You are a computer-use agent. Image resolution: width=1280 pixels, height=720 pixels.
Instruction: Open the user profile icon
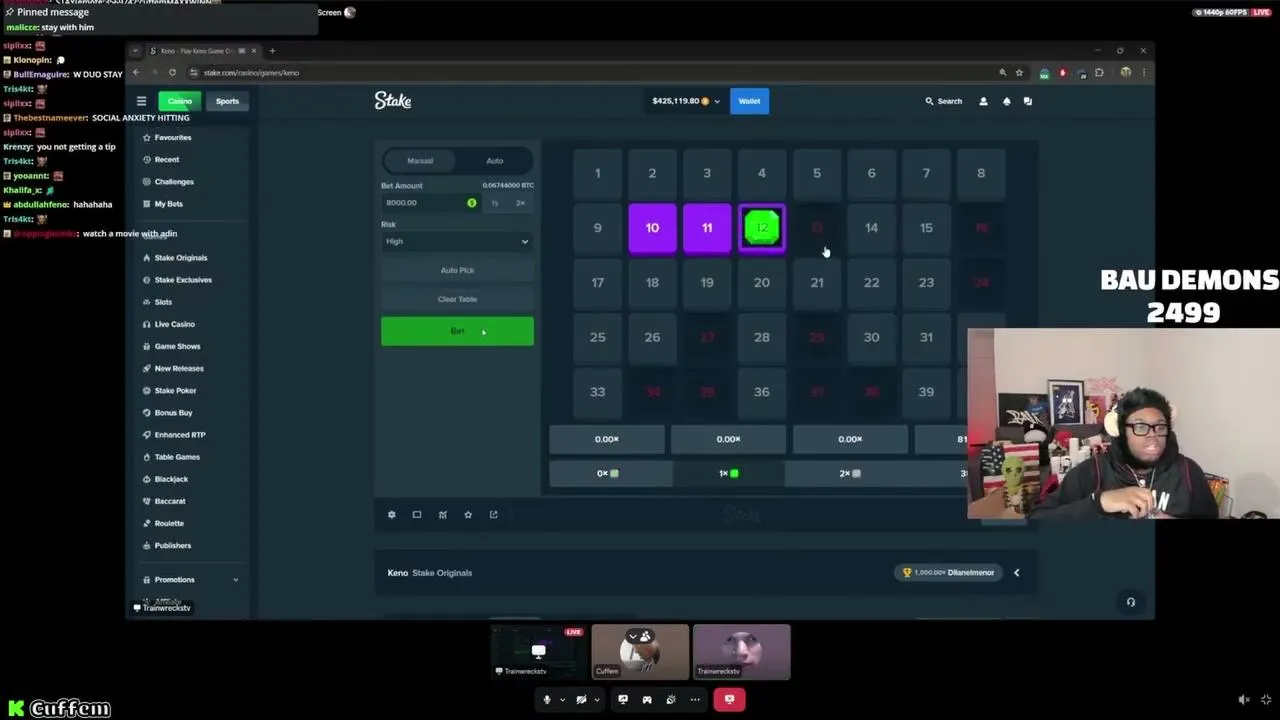(983, 101)
